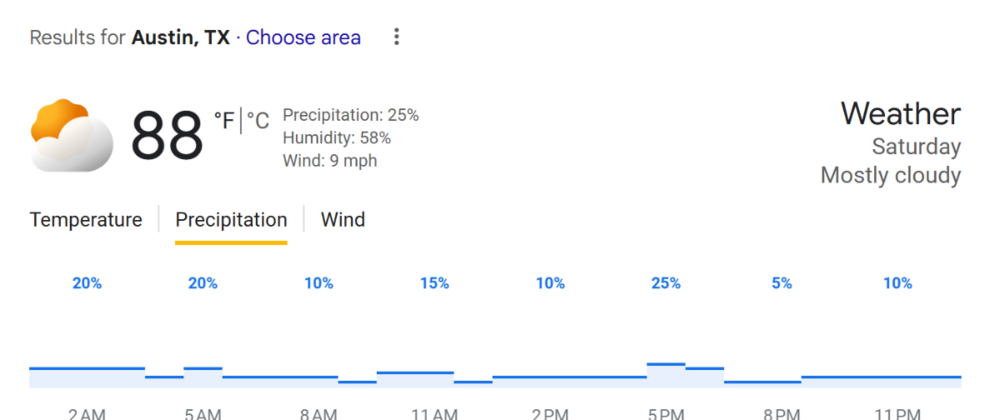Switch units to Fahrenheit
Screen dimensions: 1000x420
[x=224, y=122]
